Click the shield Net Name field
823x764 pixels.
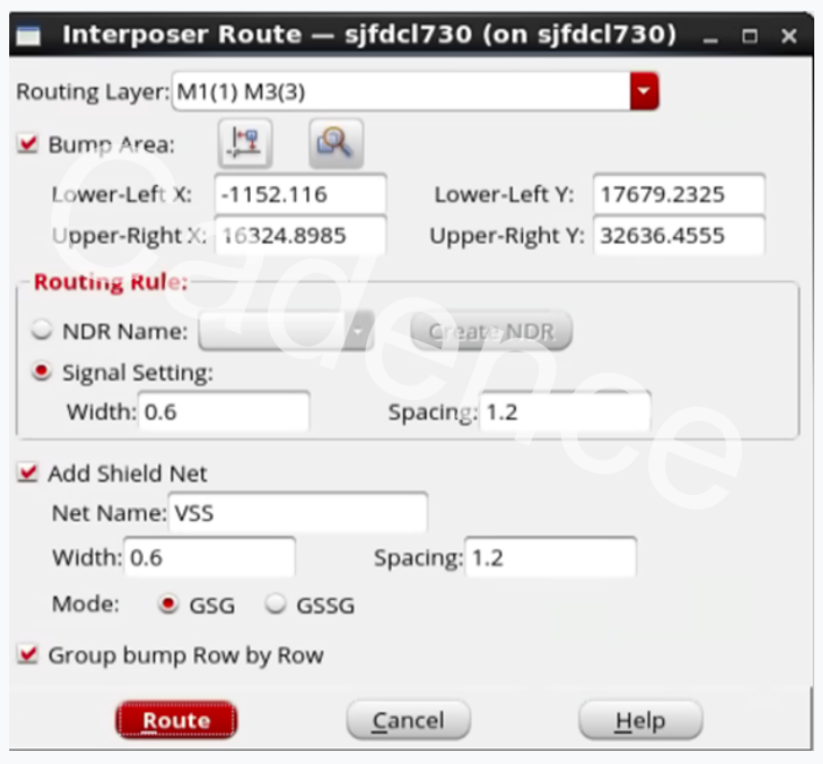click(298, 514)
